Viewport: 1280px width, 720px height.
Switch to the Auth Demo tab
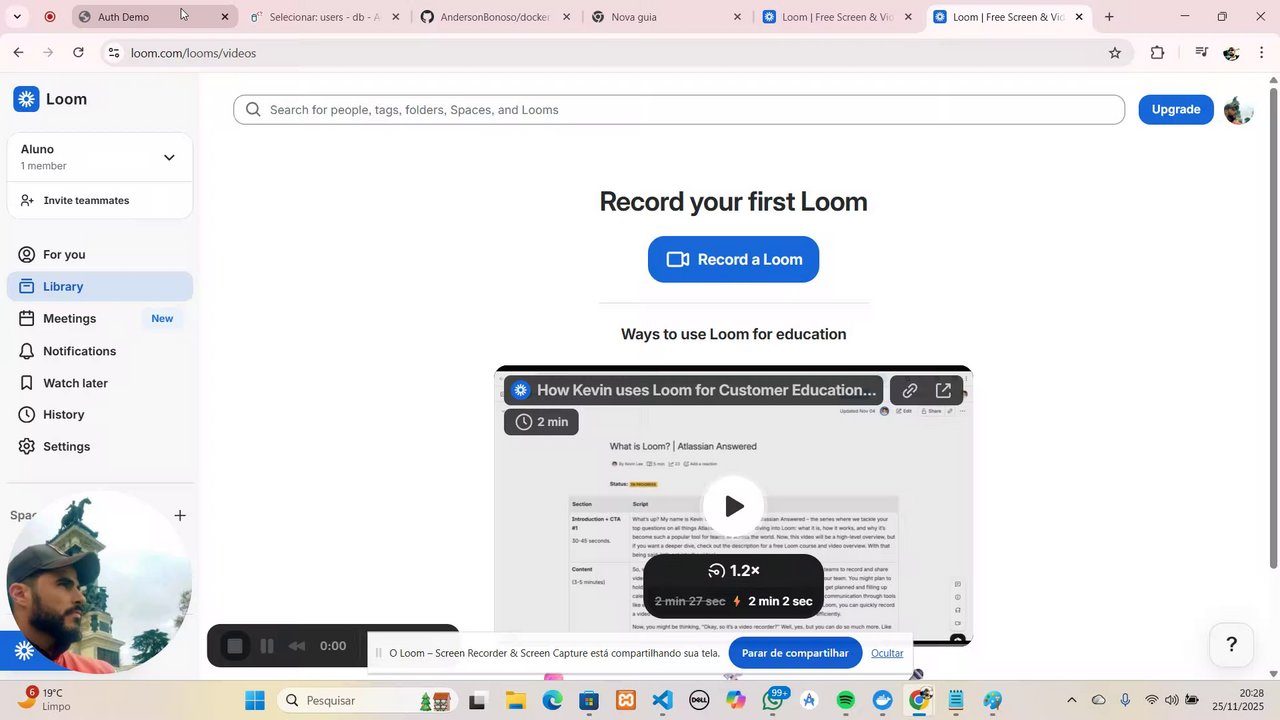[x=155, y=17]
